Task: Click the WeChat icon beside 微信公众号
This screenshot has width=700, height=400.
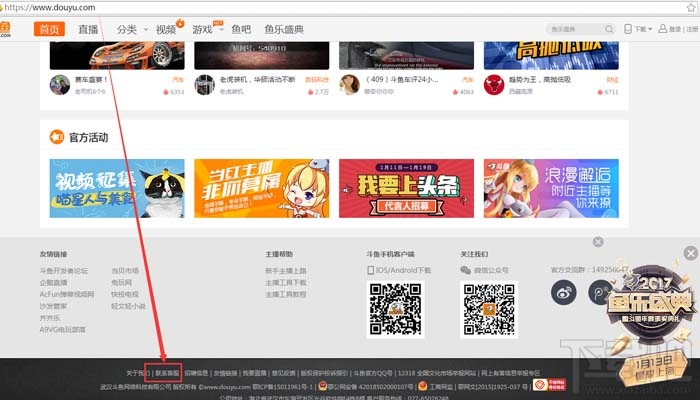Action: (x=465, y=270)
